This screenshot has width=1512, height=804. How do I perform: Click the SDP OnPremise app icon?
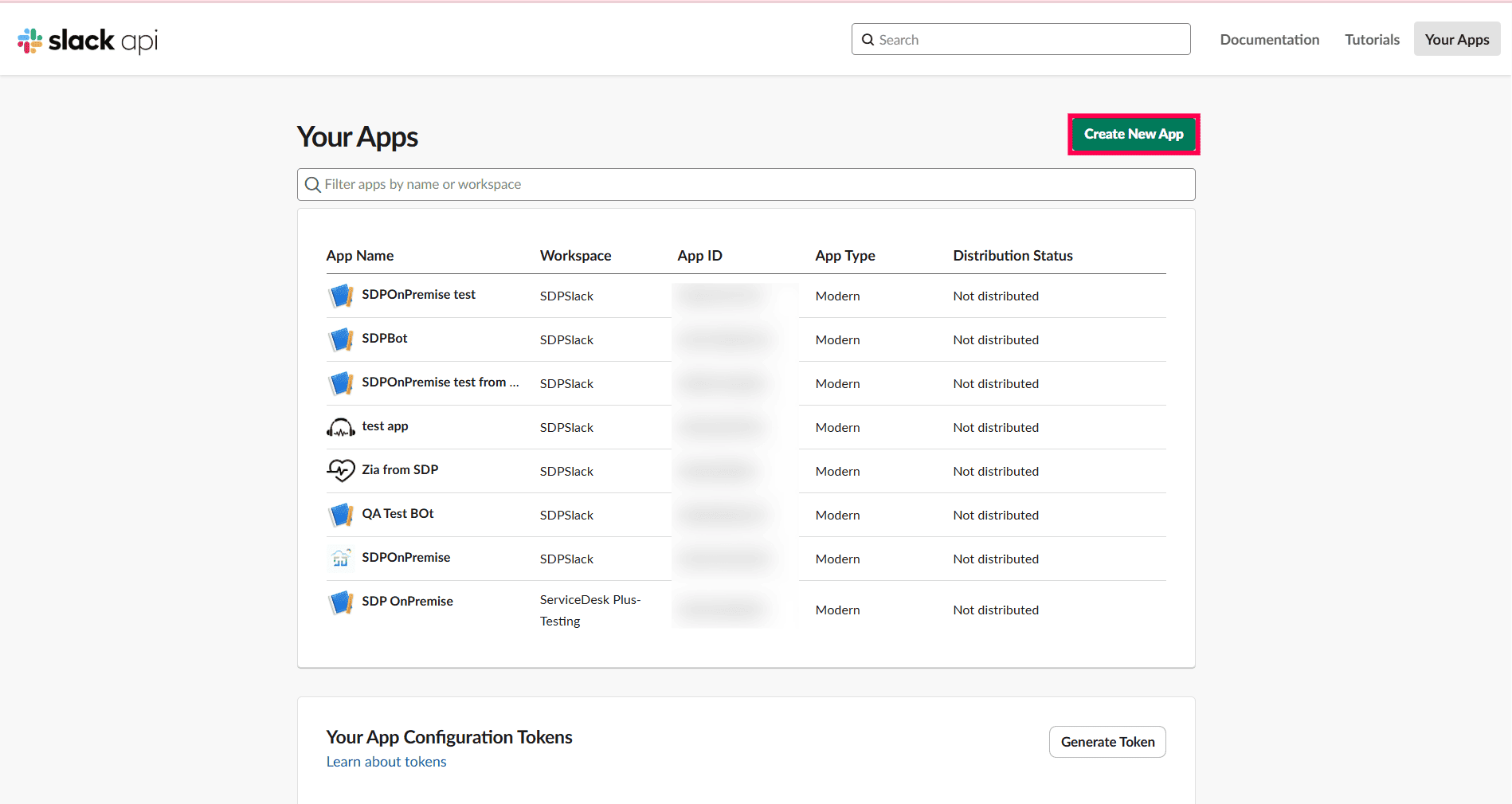click(x=341, y=602)
